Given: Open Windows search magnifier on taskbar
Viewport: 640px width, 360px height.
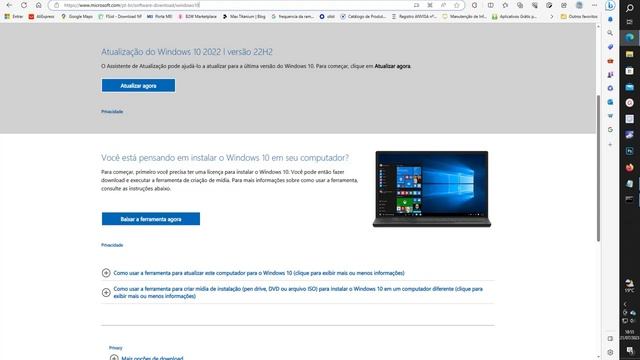Looking at the screenshot, I should tap(629, 8).
